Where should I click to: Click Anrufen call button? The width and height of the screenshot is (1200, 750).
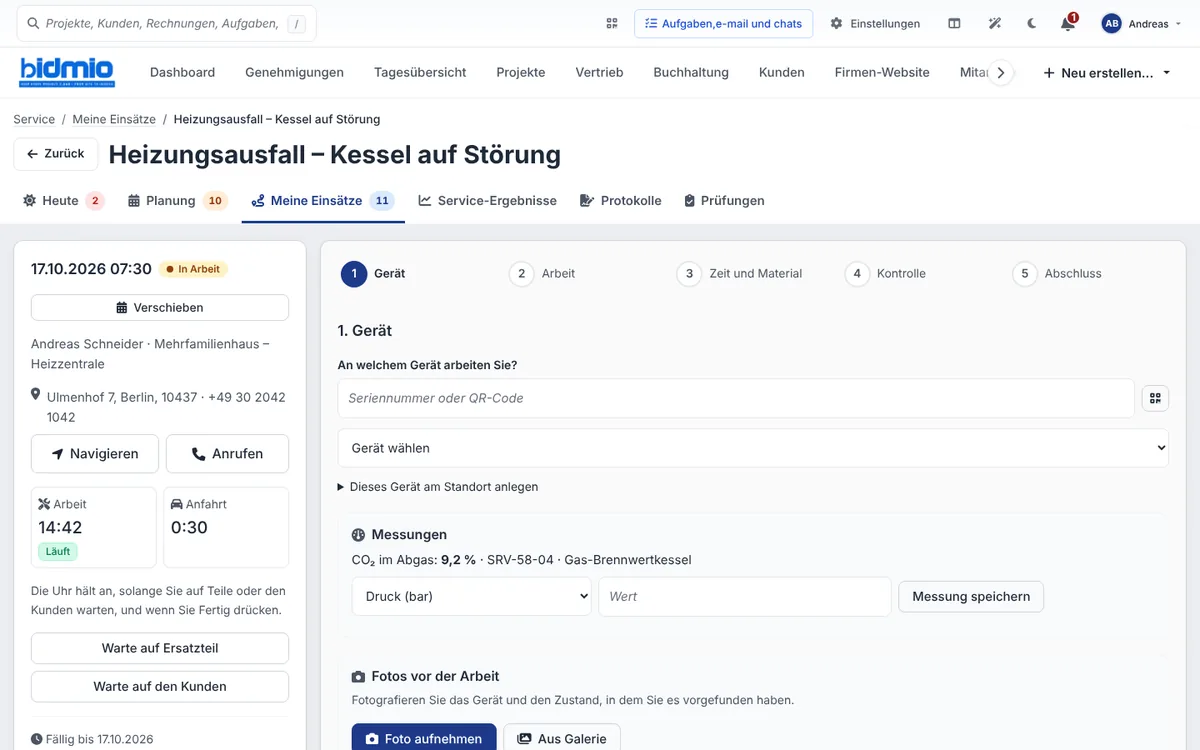click(x=227, y=453)
